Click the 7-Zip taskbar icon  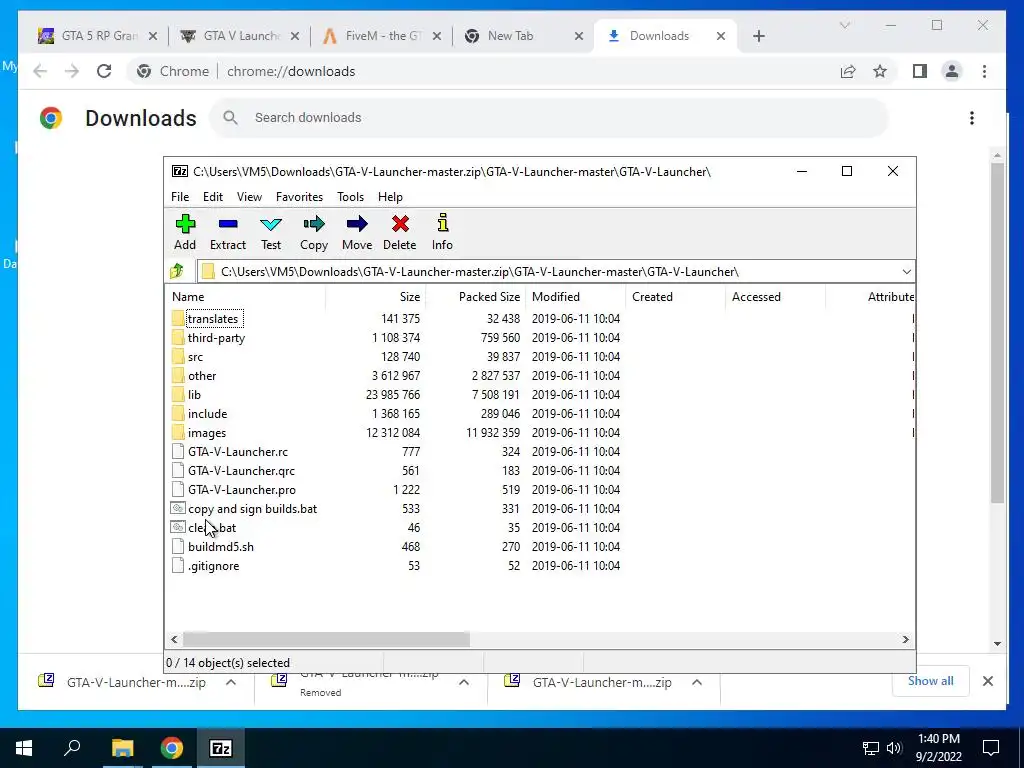click(221, 748)
